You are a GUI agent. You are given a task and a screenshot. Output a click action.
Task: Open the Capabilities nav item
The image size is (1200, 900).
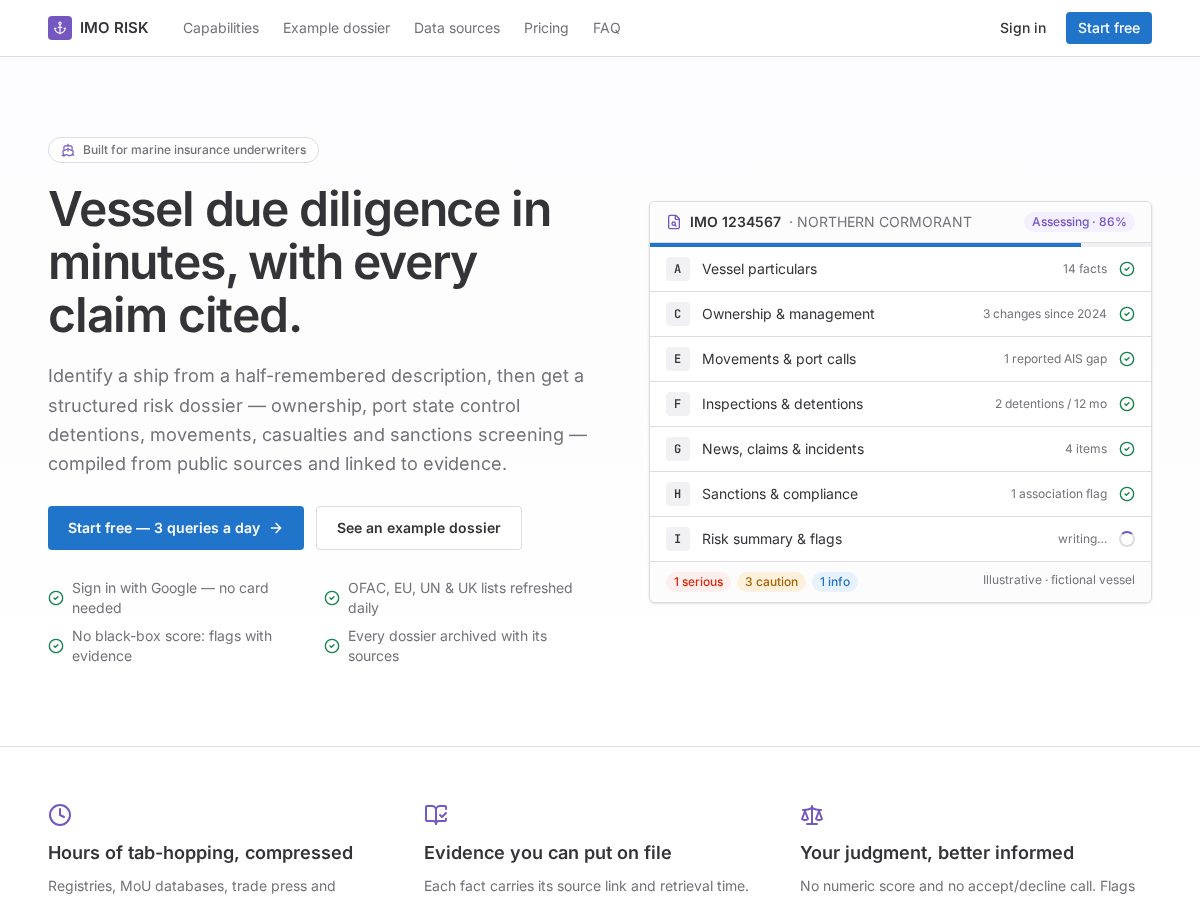[x=221, y=28]
